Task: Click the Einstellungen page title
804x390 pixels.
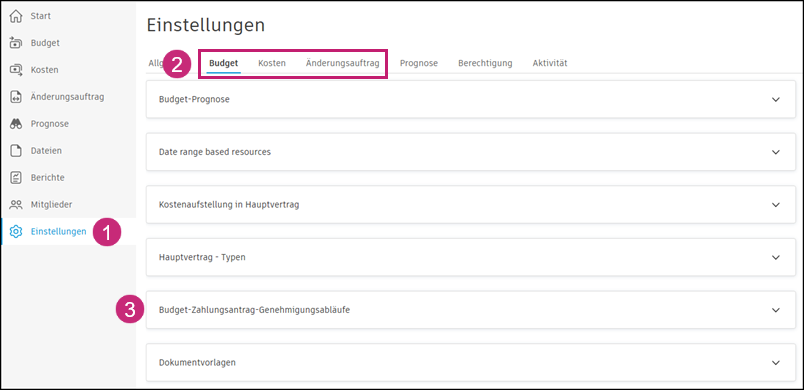Action: [x=206, y=25]
